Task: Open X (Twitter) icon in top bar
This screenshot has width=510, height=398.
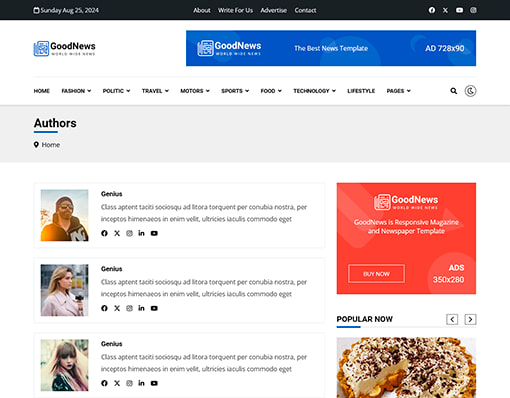Action: (445, 10)
